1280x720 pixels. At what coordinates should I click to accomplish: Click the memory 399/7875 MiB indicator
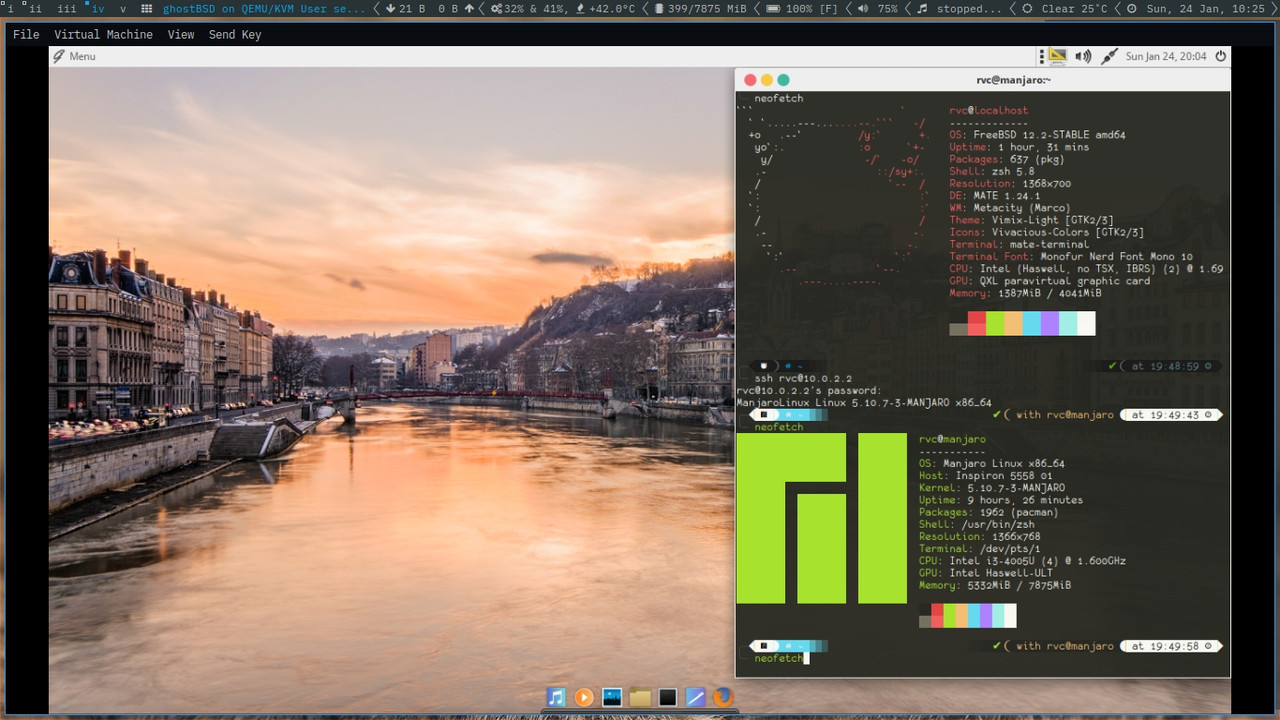700,8
